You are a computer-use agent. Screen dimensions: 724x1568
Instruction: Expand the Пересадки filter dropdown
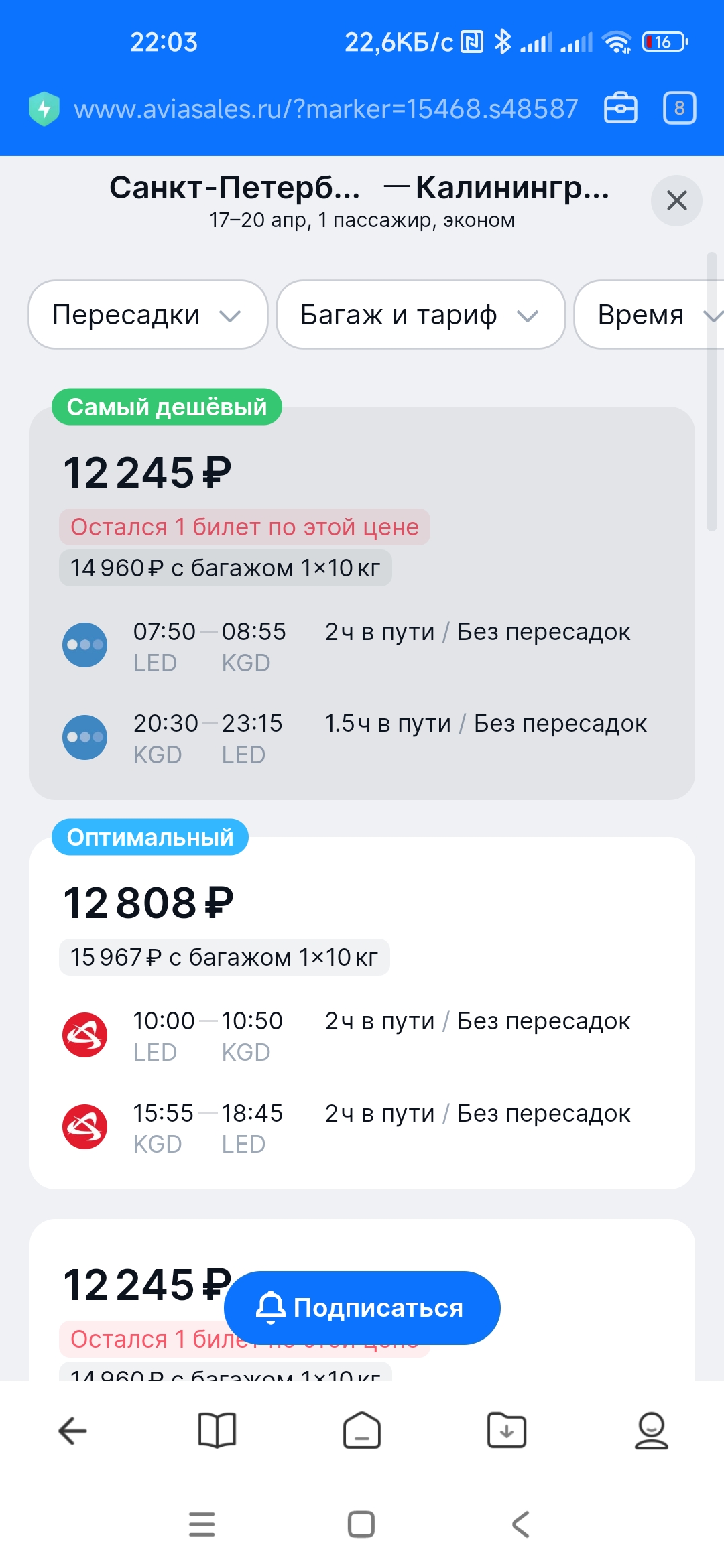coord(148,315)
